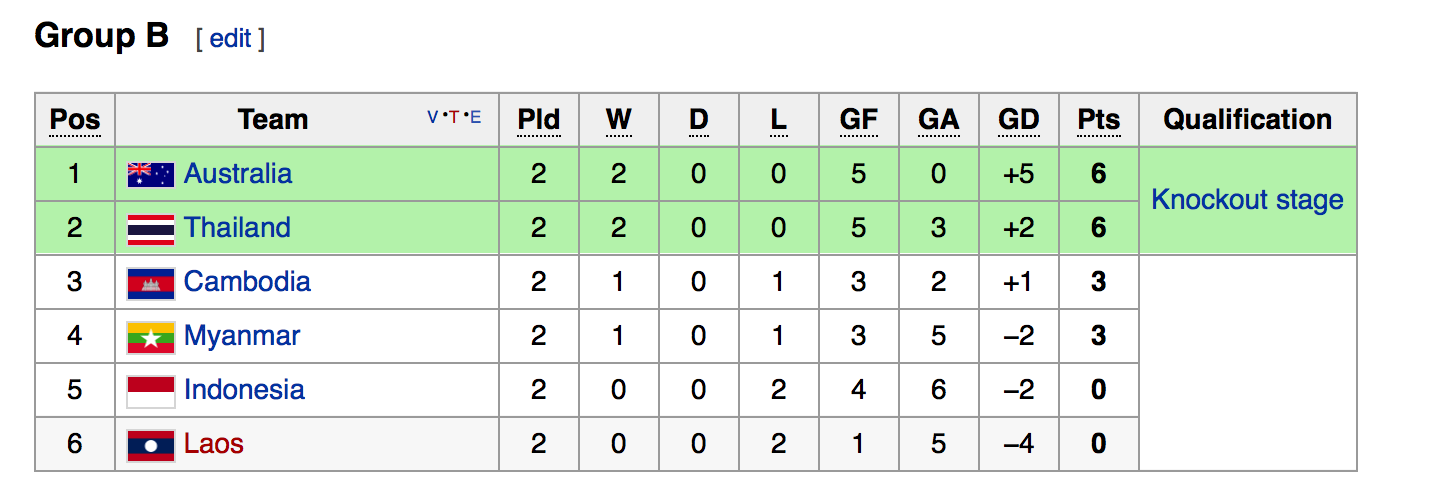Click the Laos flag icon
The width and height of the screenshot is (1430, 492).
[151, 445]
